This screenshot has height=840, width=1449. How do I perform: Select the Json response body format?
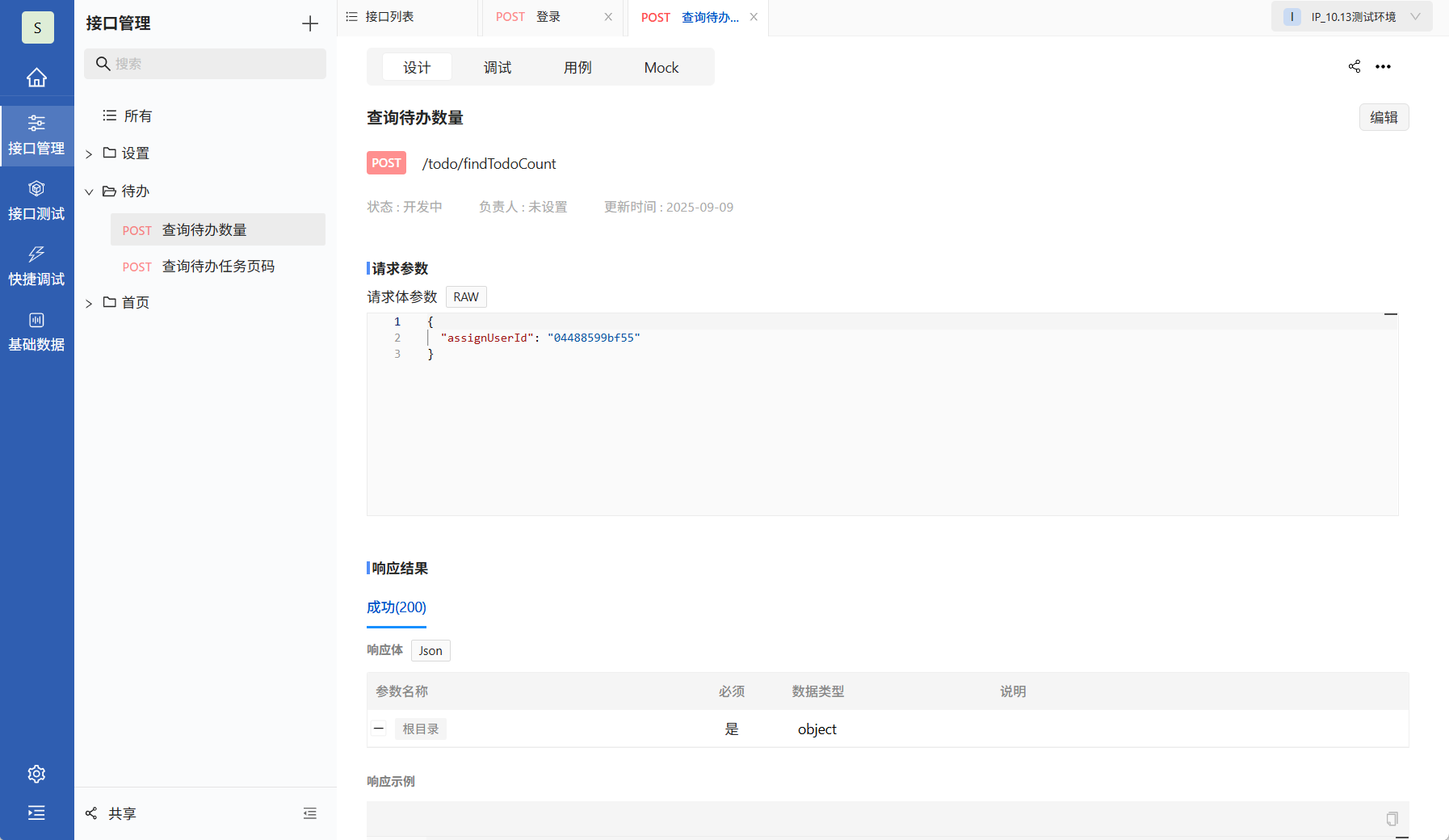tap(430, 650)
